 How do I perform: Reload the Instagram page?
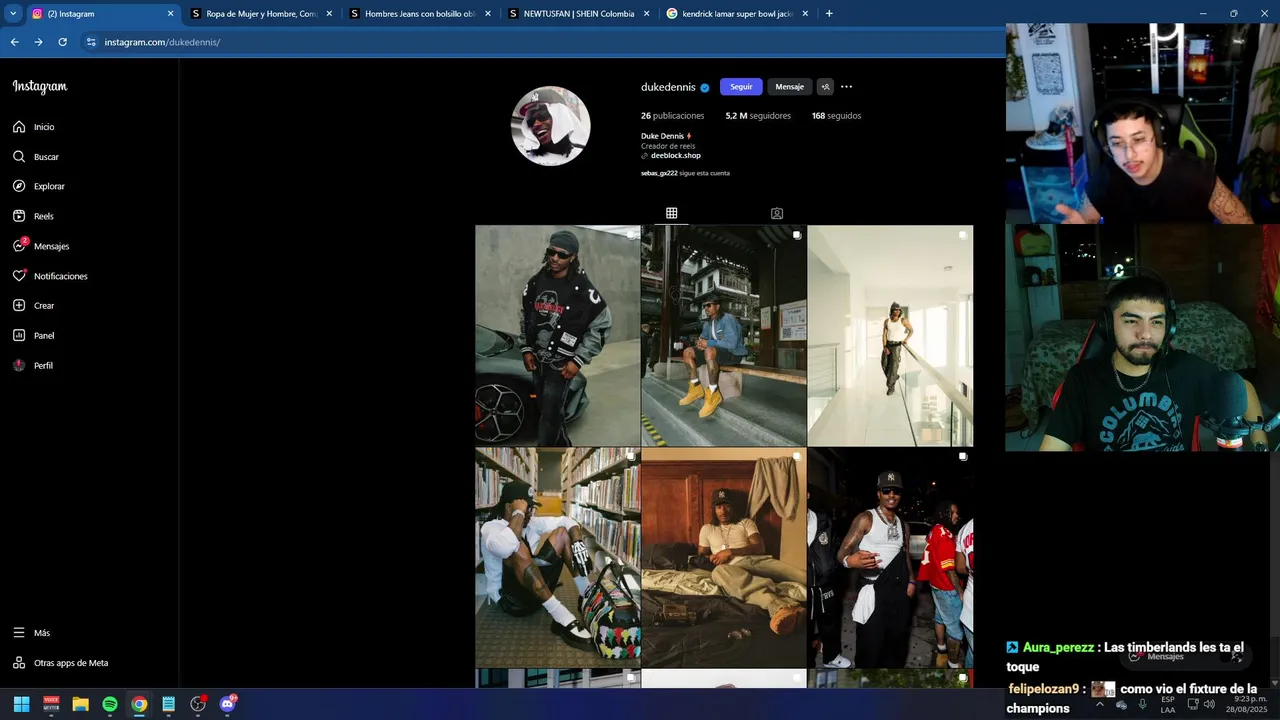62,42
